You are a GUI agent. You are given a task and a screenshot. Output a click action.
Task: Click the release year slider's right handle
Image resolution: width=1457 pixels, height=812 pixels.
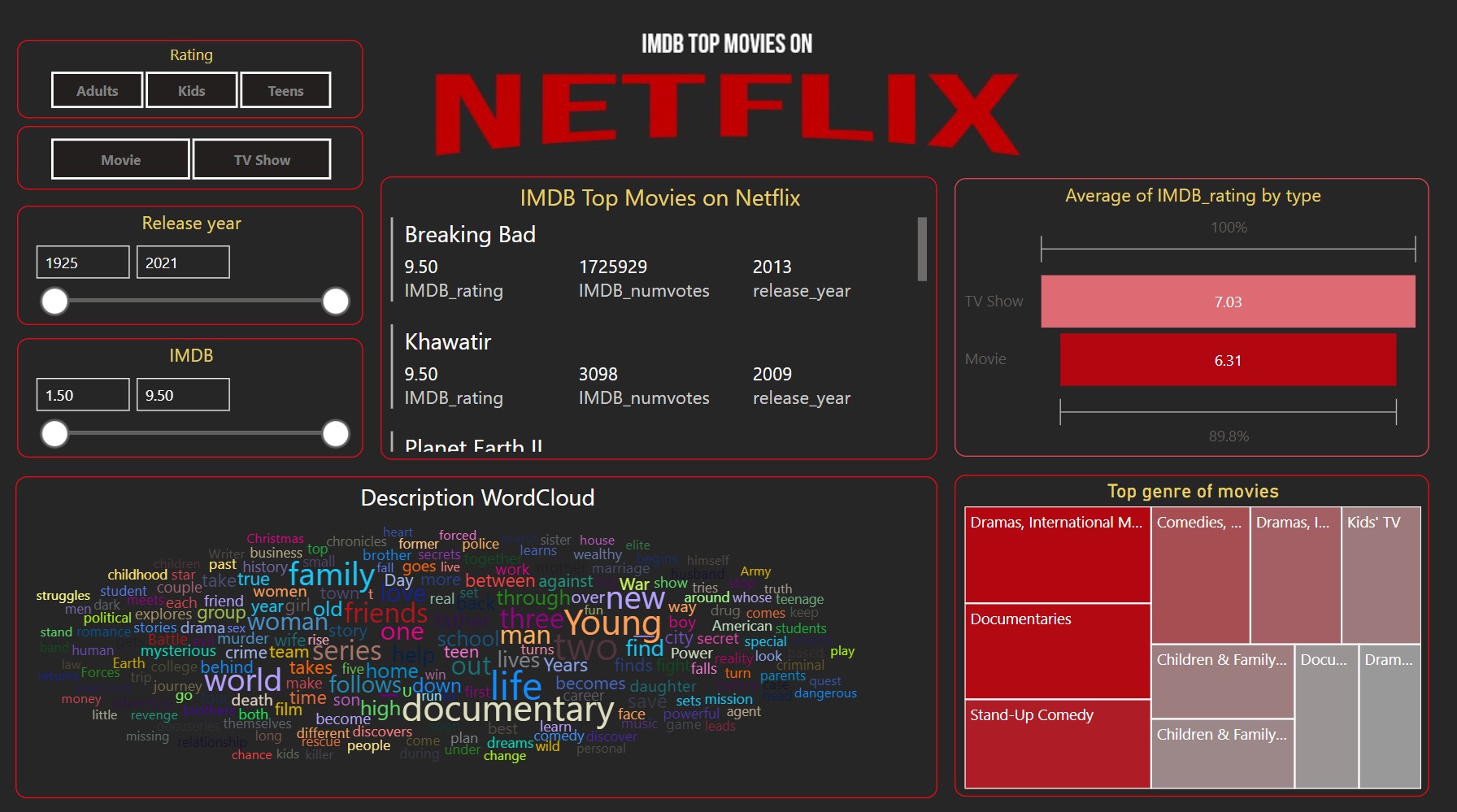point(336,301)
